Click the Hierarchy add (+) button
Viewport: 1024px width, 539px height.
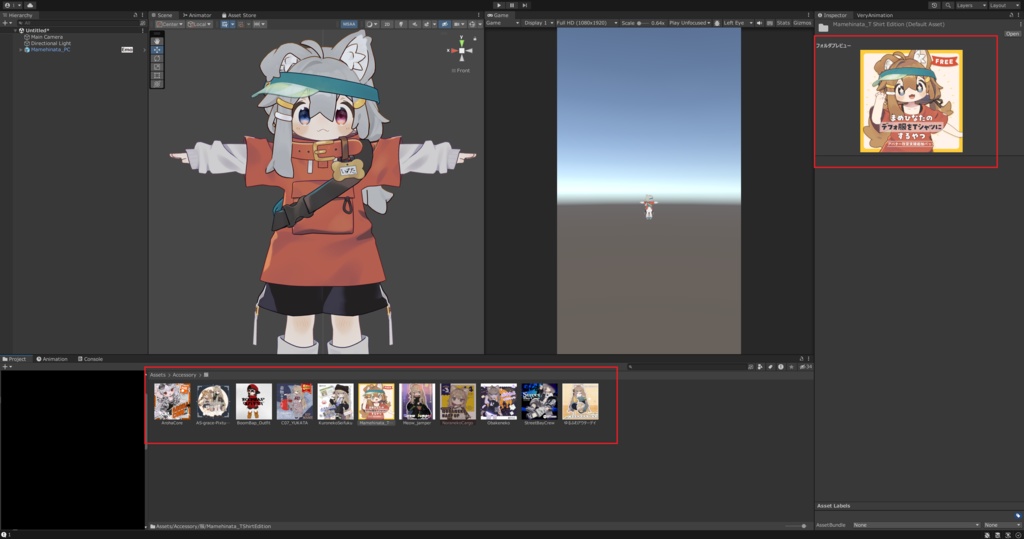point(6,23)
